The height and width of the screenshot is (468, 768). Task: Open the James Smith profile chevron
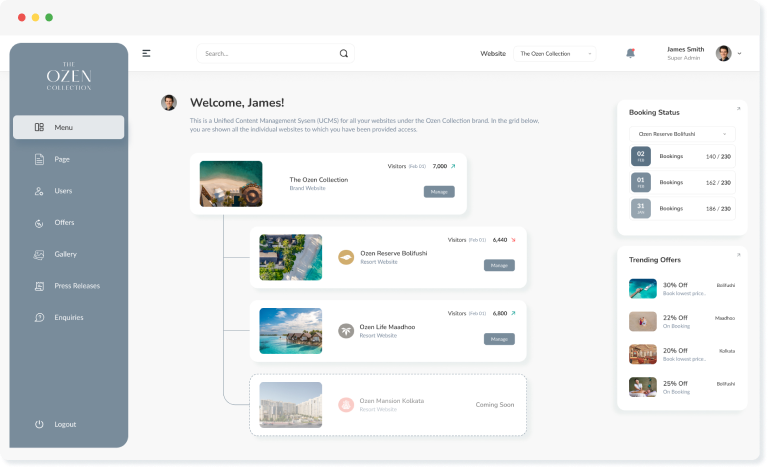pyautogui.click(x=740, y=54)
